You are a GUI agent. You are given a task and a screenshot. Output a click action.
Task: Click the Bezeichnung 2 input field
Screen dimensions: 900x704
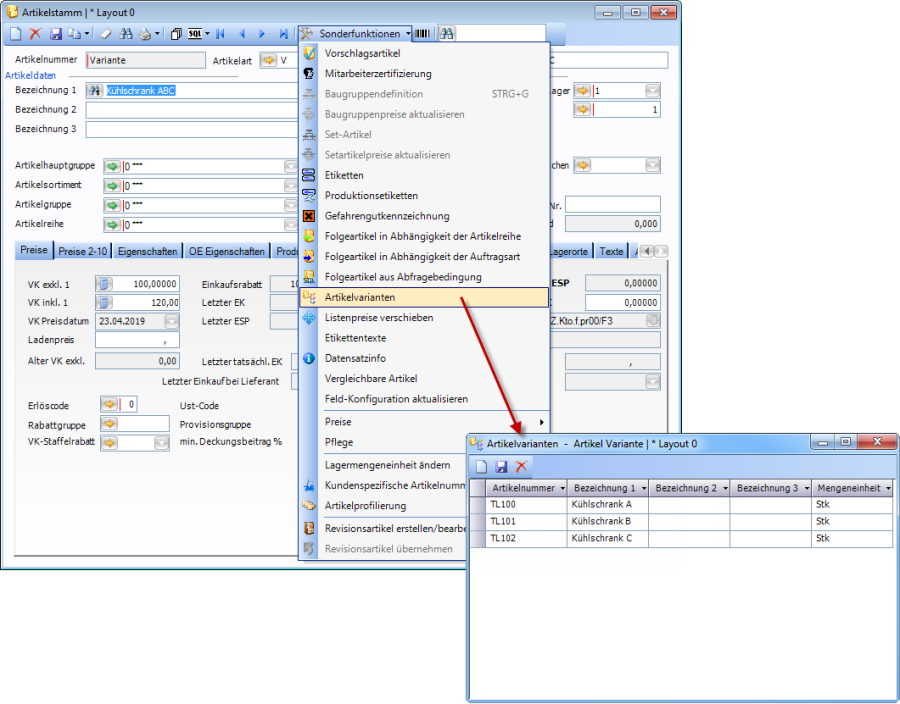pyautogui.click(x=190, y=110)
